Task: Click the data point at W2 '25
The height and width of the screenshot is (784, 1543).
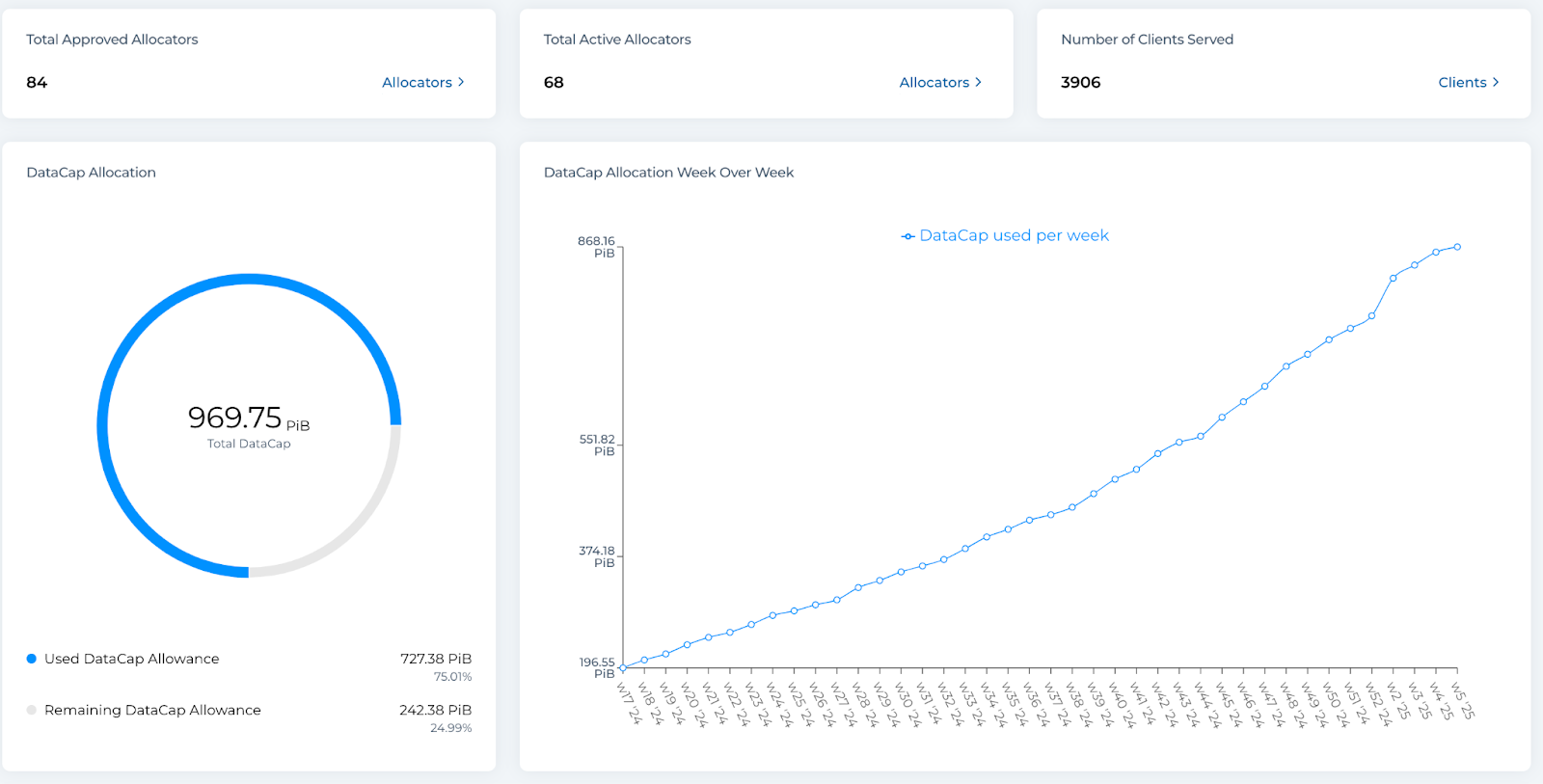Action: [x=1393, y=278]
